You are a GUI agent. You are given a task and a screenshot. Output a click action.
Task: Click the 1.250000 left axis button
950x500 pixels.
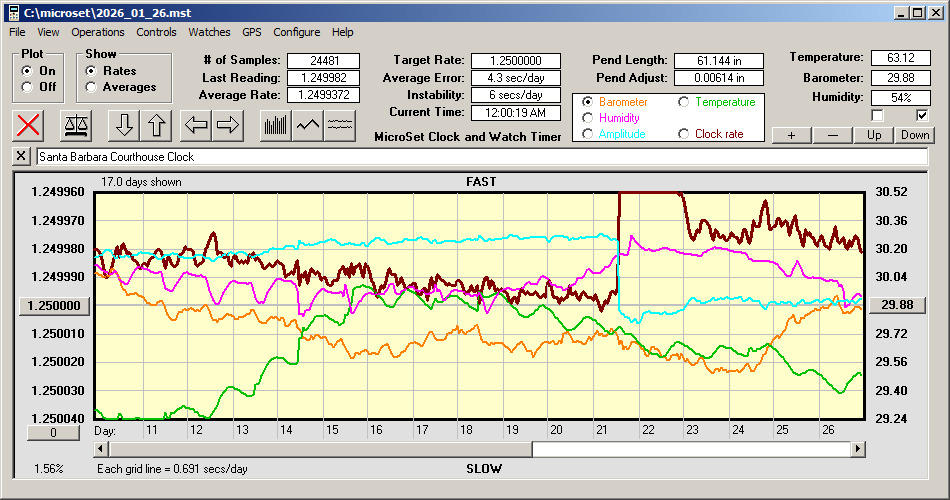coord(55,306)
